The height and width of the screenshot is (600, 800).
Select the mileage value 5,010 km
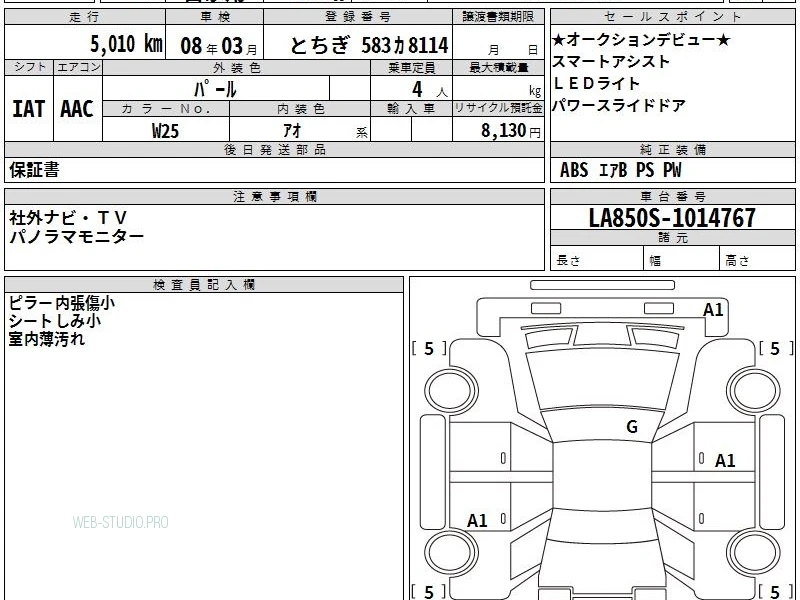(126, 44)
